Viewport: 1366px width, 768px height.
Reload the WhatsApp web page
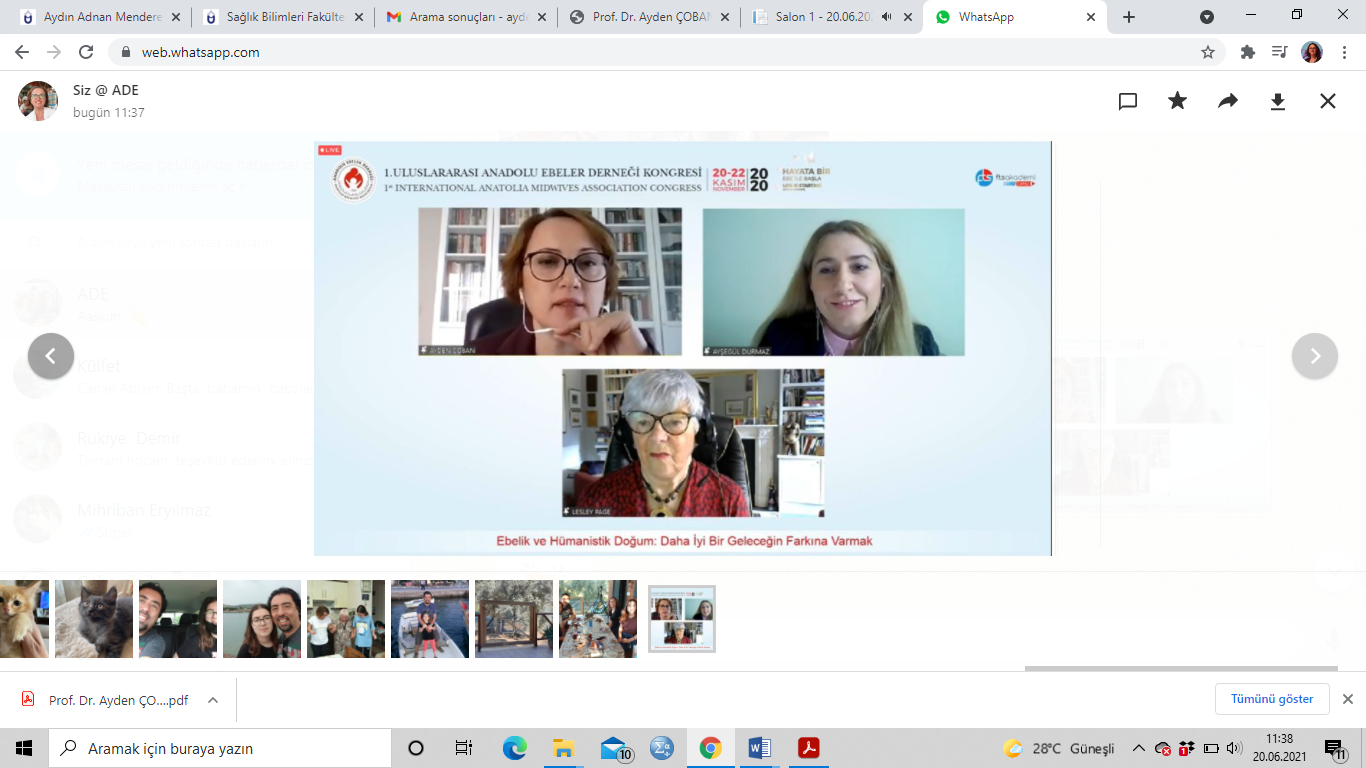click(x=86, y=52)
